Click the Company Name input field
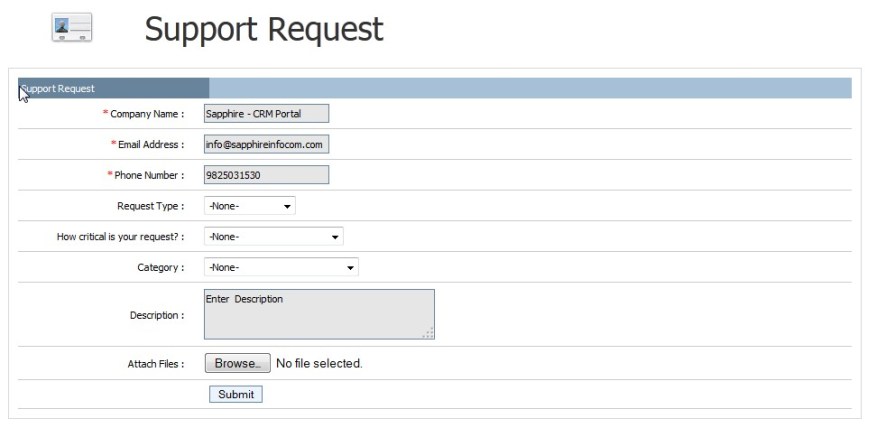Viewport: 886px width, 428px height. coord(266,114)
